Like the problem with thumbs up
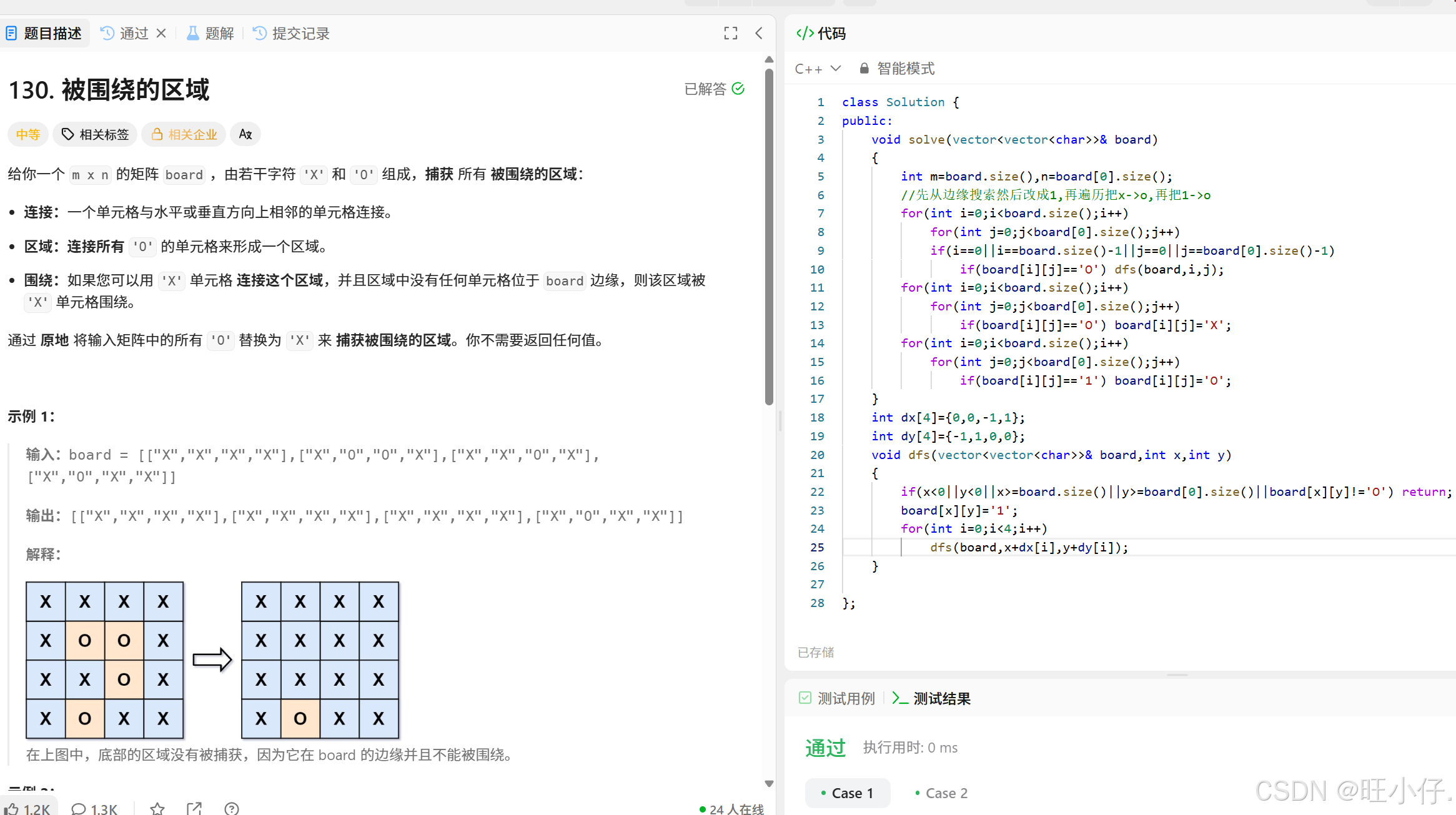The width and height of the screenshot is (1456, 815). click(28, 808)
